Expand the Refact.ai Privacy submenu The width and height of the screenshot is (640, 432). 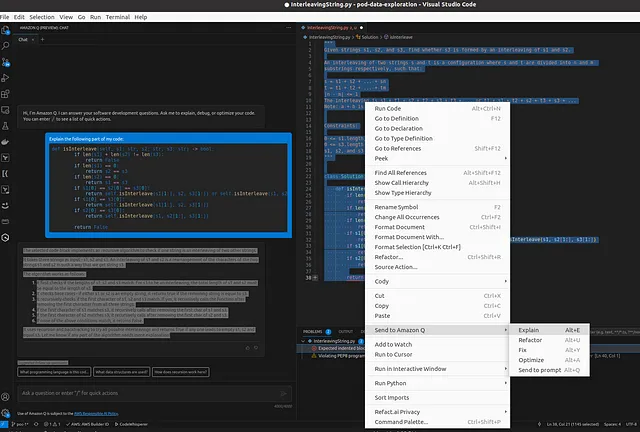point(437,412)
